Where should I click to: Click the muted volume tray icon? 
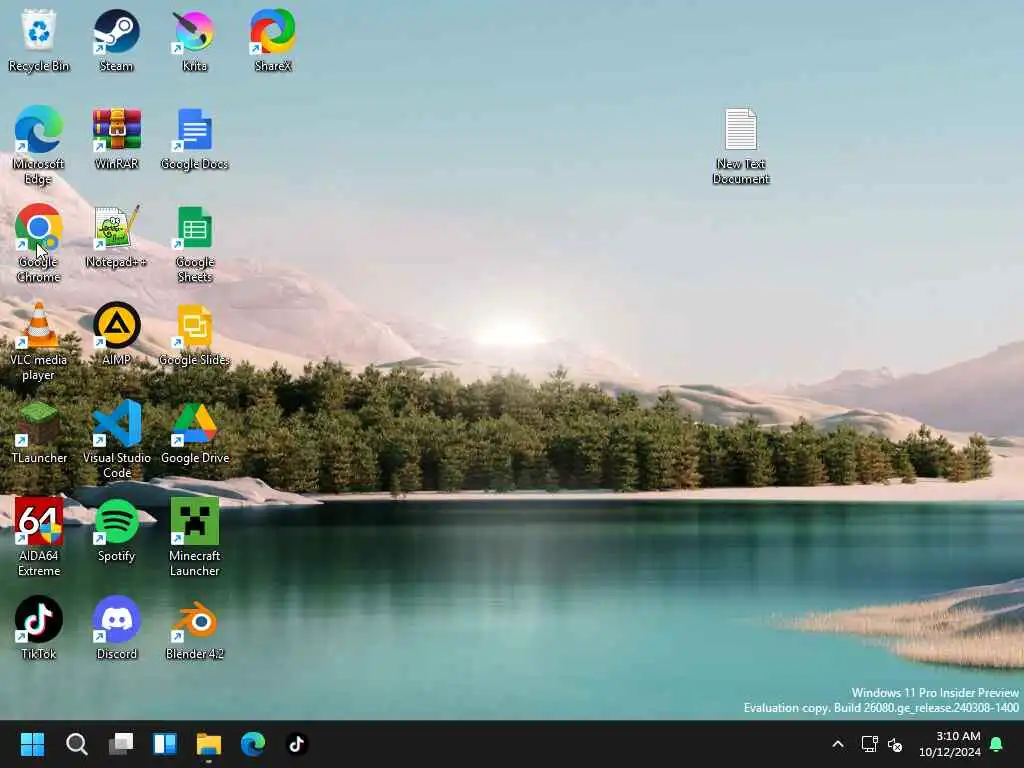[895, 744]
